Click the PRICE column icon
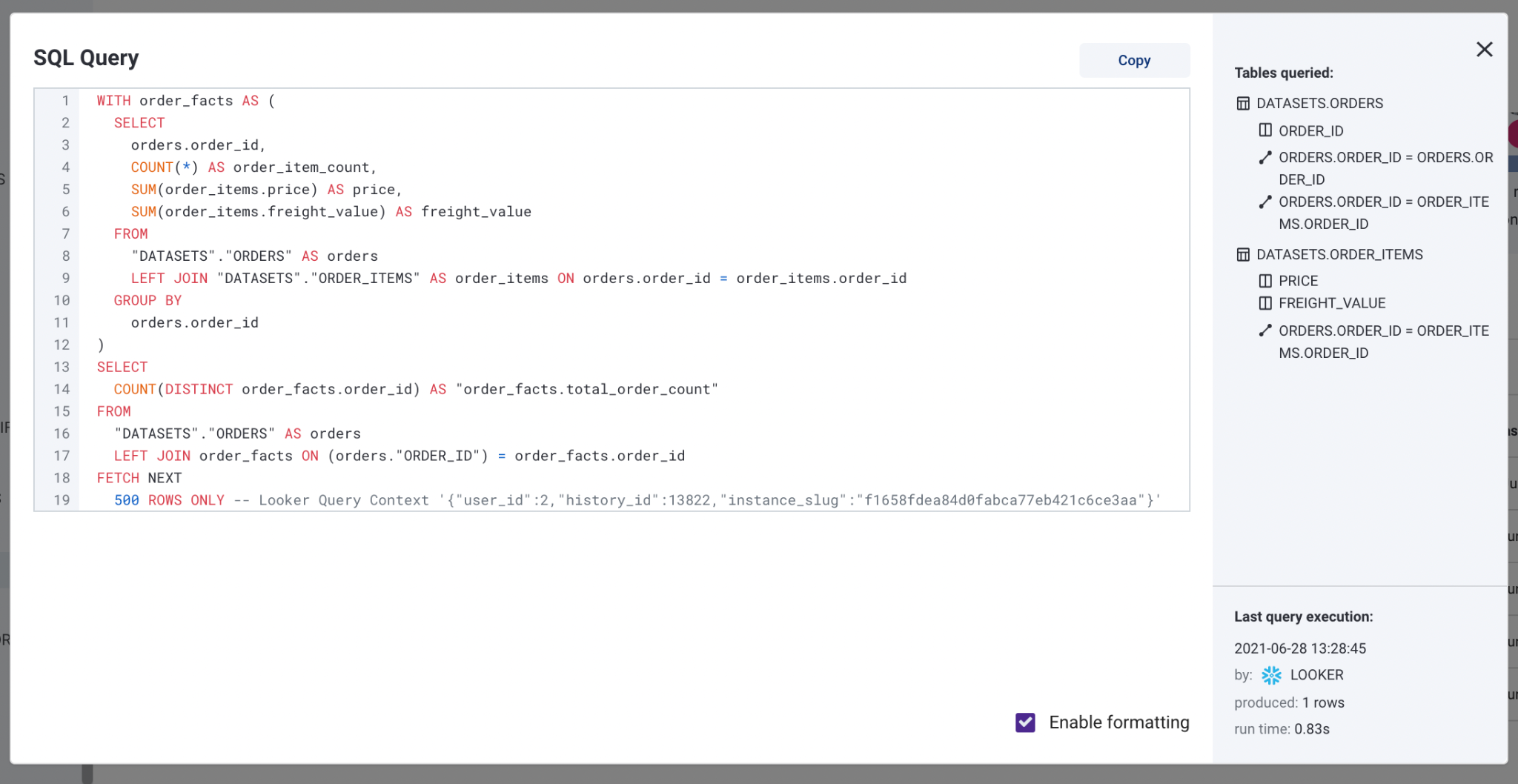Screen dimensions: 1518x784 (1265, 282)
